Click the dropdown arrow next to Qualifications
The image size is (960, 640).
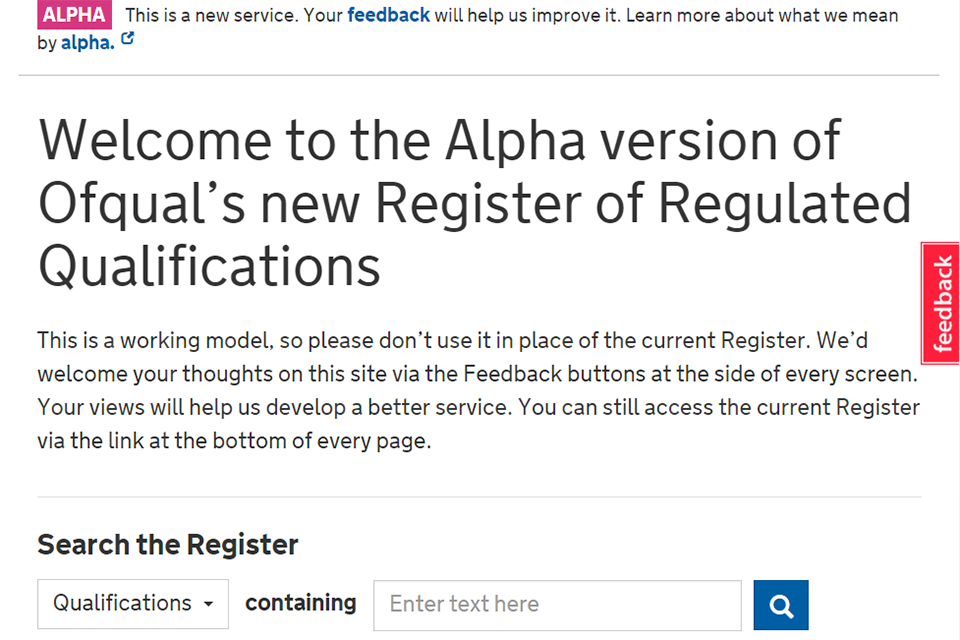click(x=210, y=604)
